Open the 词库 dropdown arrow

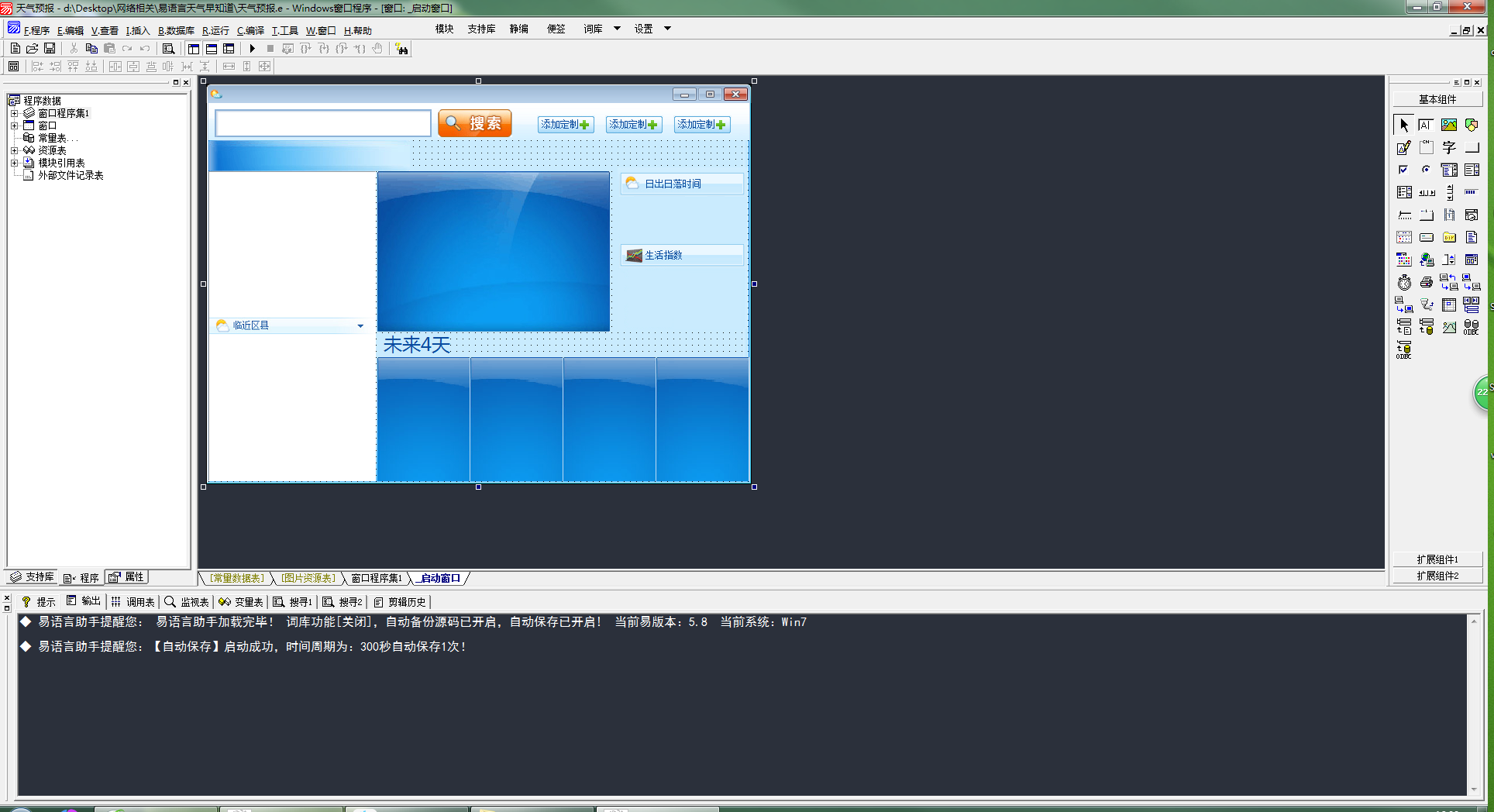pyautogui.click(x=617, y=29)
